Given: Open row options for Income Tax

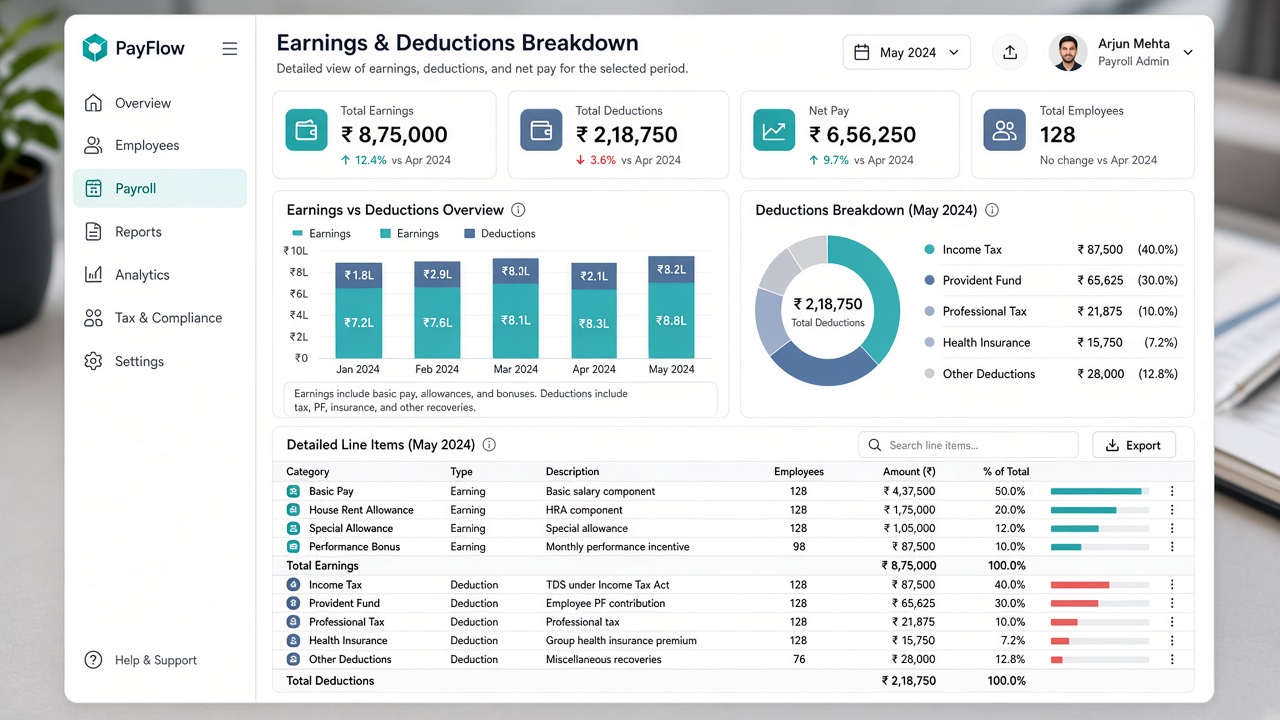Looking at the screenshot, I should [1172, 585].
